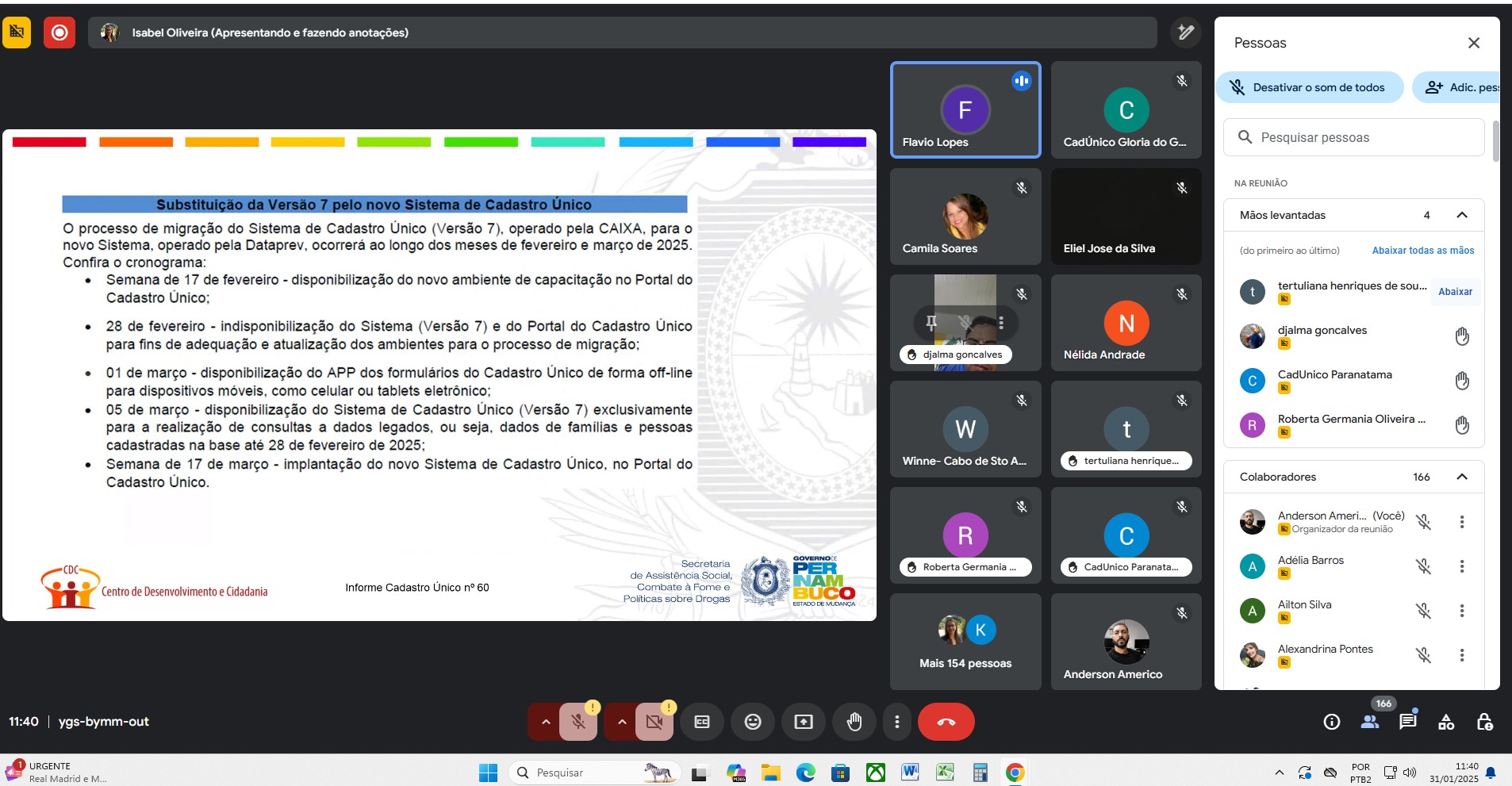
Task: Open the meeting details info icon
Action: click(1332, 722)
